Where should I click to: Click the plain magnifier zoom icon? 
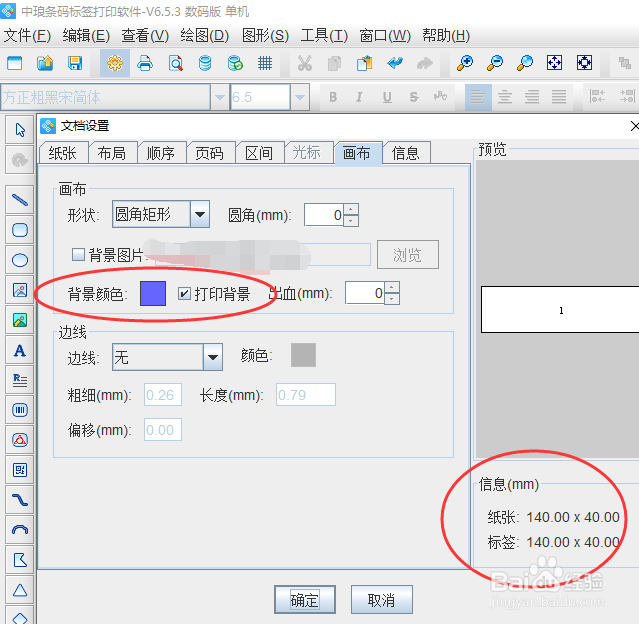(x=524, y=63)
